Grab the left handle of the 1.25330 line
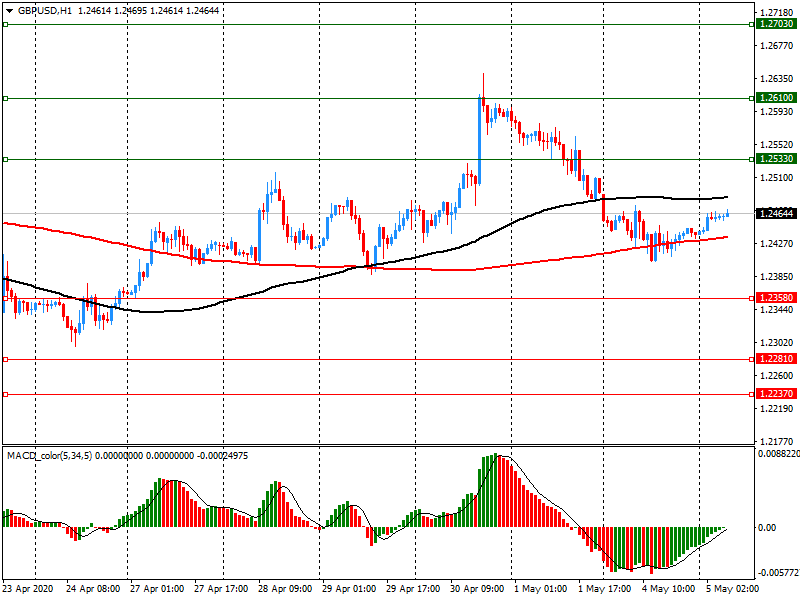The width and height of the screenshot is (800, 600). click(6, 160)
